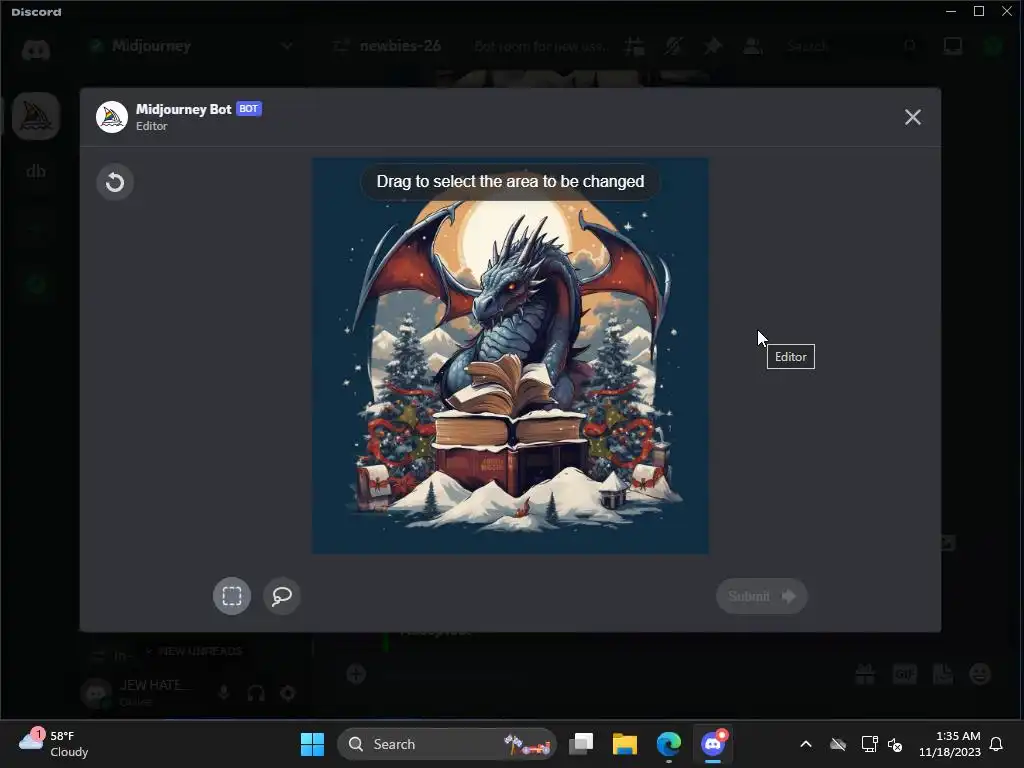The image size is (1024, 768).
Task: Open the emoji picker in Discord
Action: click(980, 674)
